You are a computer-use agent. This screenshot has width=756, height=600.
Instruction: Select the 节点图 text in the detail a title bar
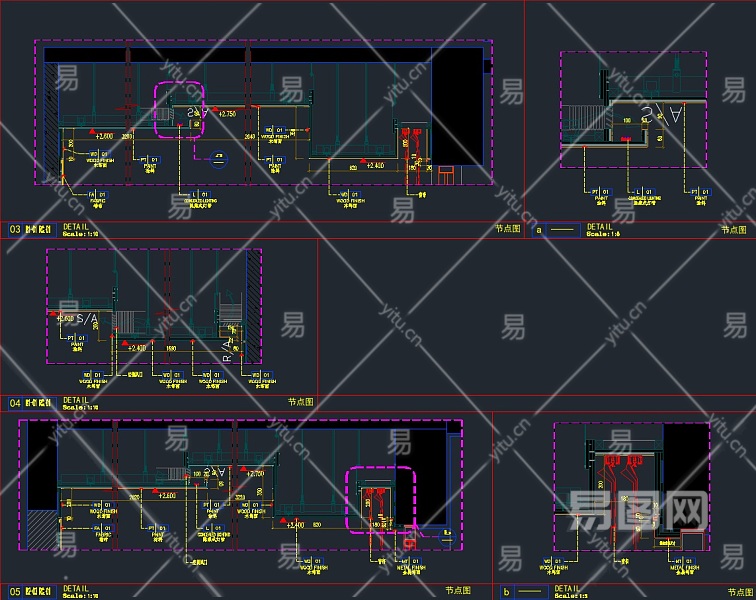(733, 230)
